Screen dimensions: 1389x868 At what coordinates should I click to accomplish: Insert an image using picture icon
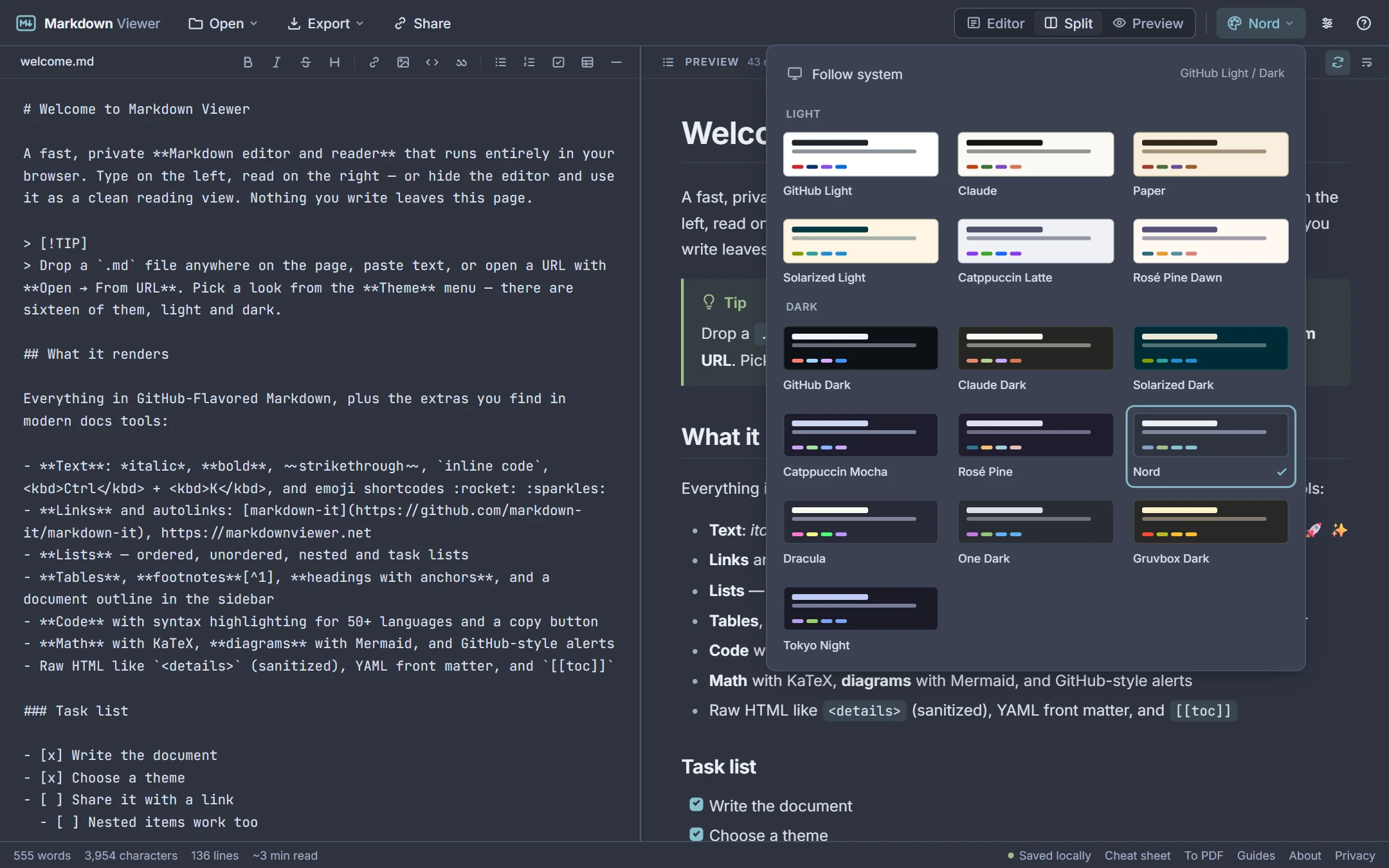[x=403, y=62]
